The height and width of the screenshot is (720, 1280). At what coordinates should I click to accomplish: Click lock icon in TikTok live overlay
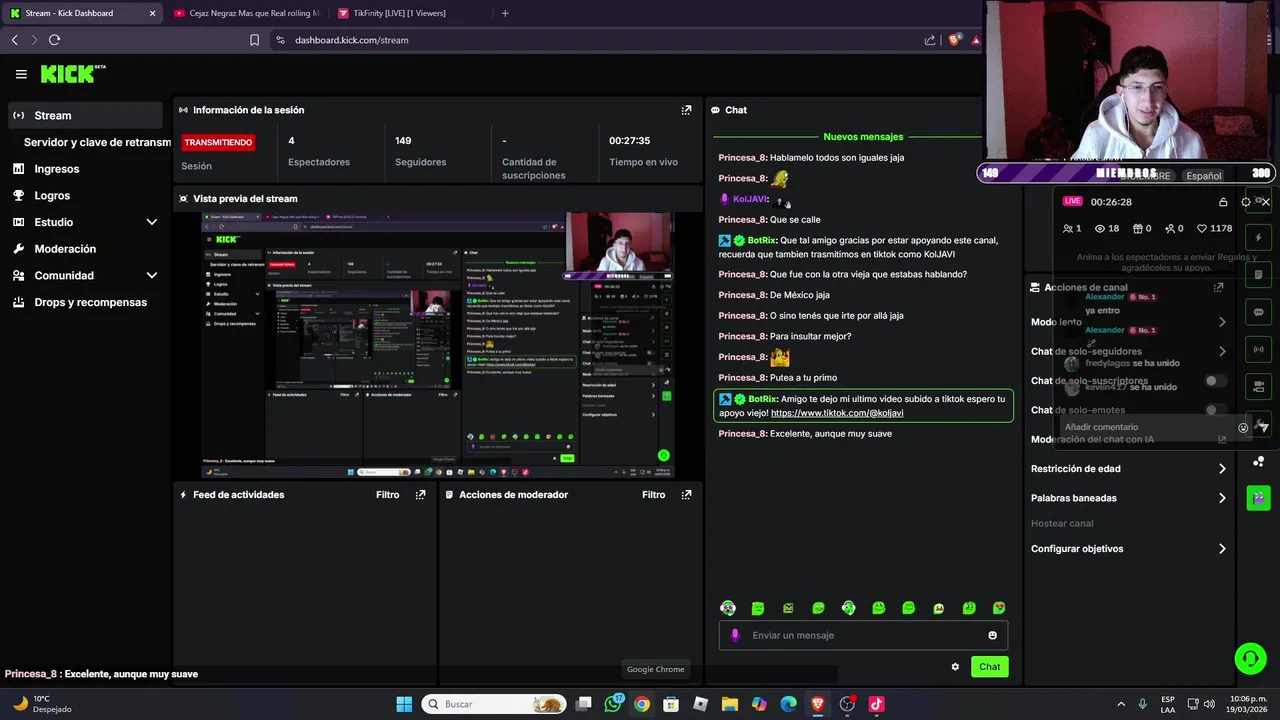1222,202
